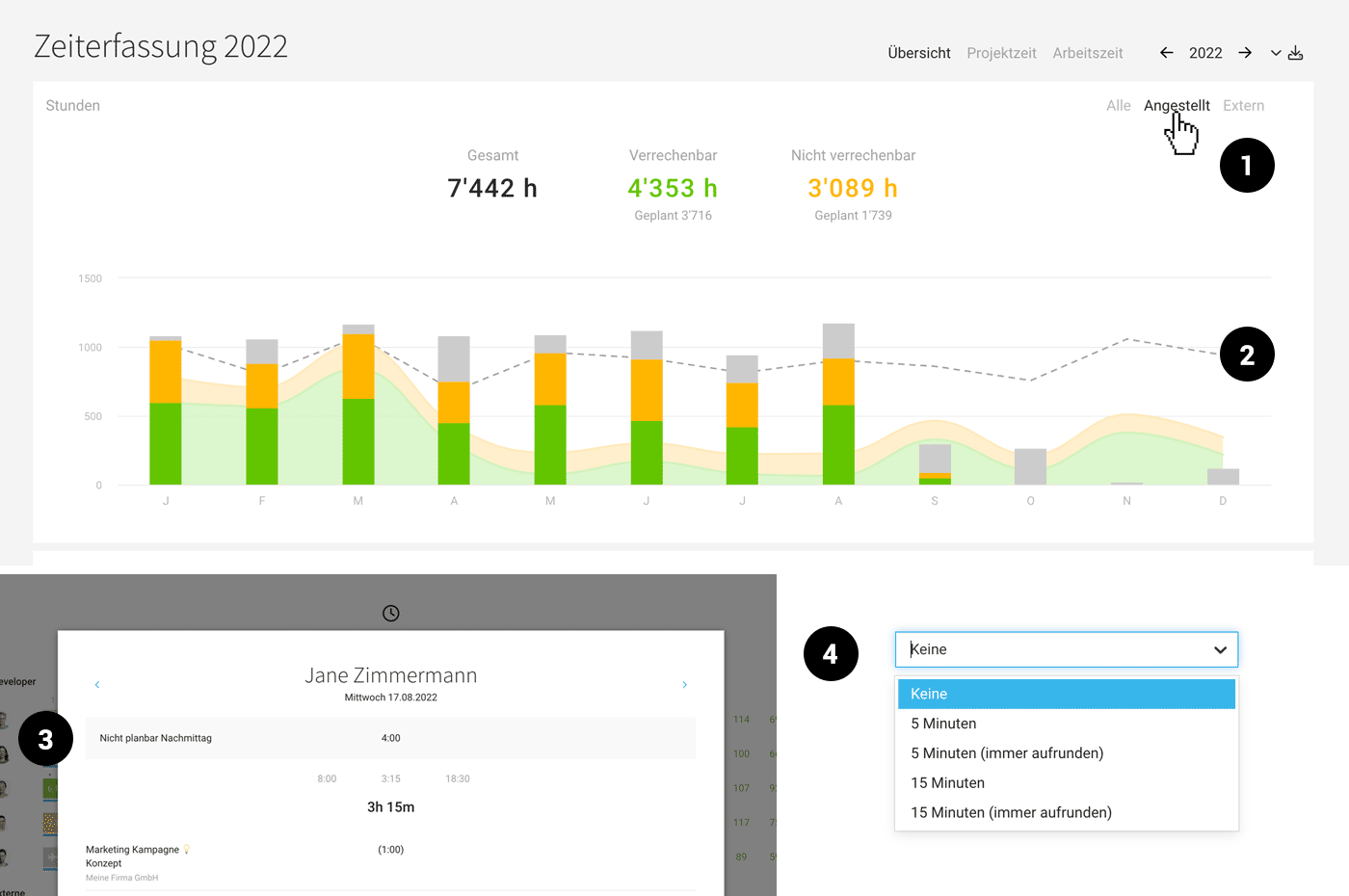Viewport: 1349px width, 896px height.
Task: Click the Jane Zimmermann name heading
Action: pos(391,675)
